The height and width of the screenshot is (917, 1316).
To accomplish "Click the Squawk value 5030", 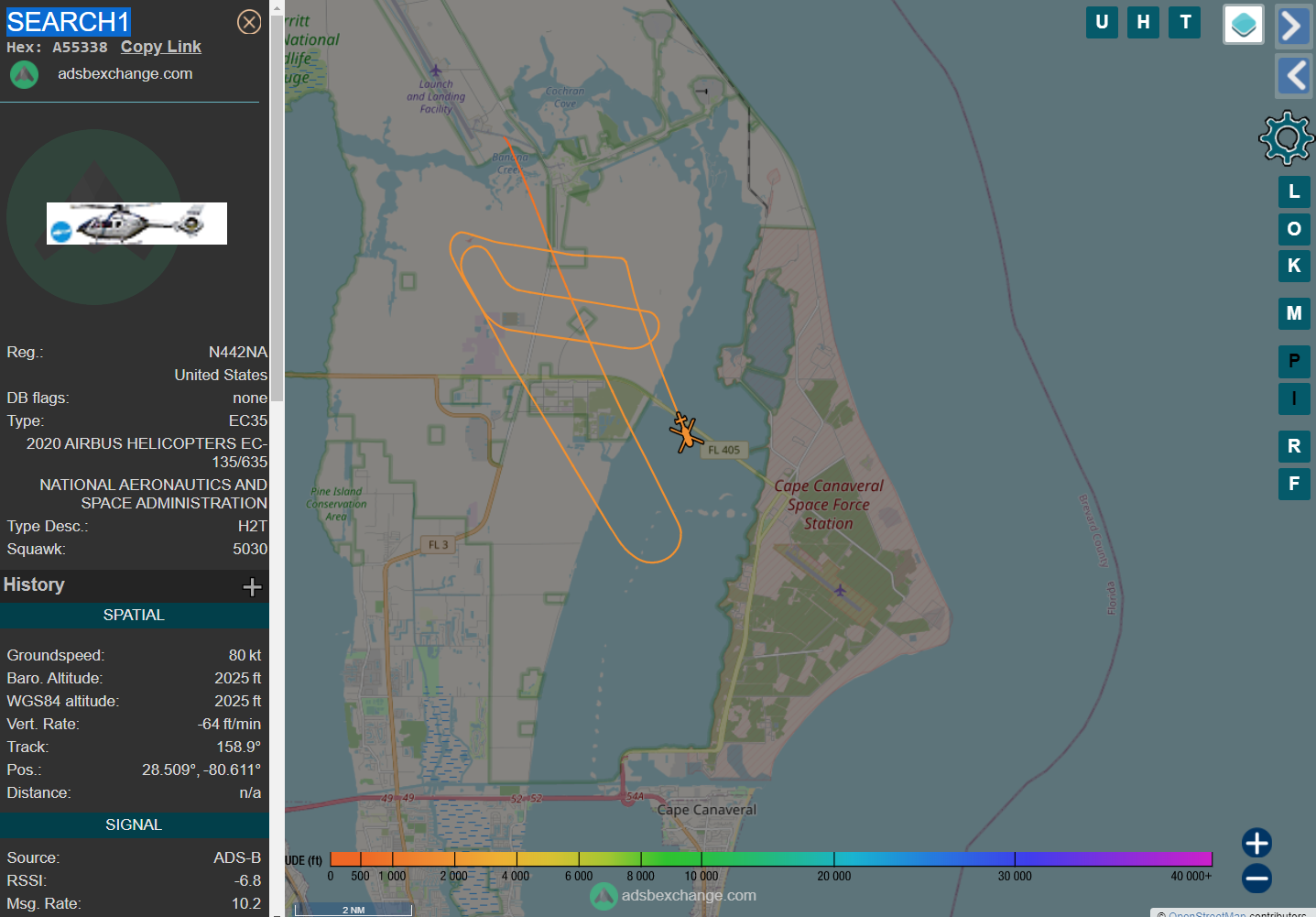I will pyautogui.click(x=250, y=549).
